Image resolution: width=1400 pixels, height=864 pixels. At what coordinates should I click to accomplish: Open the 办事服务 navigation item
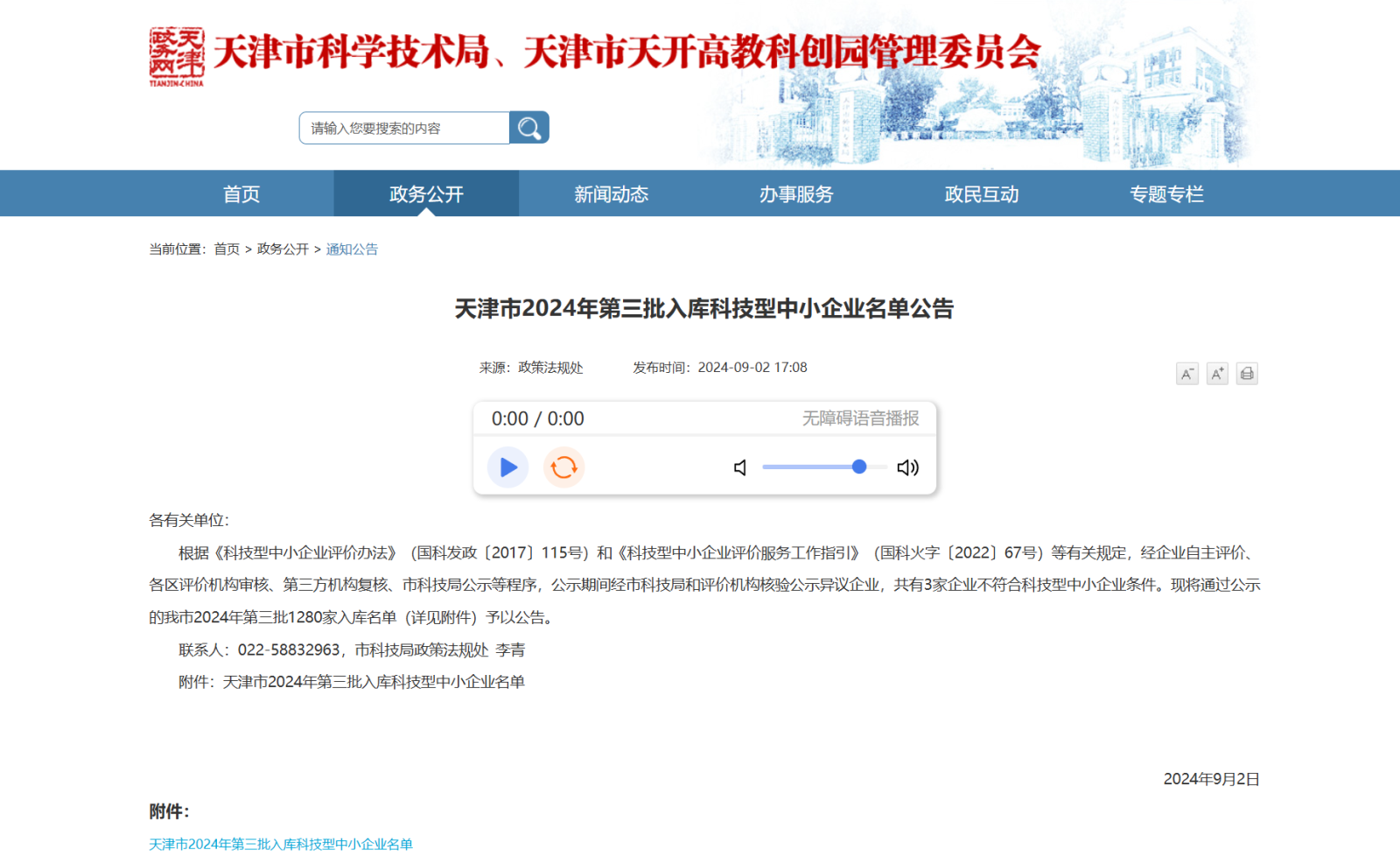click(x=796, y=194)
